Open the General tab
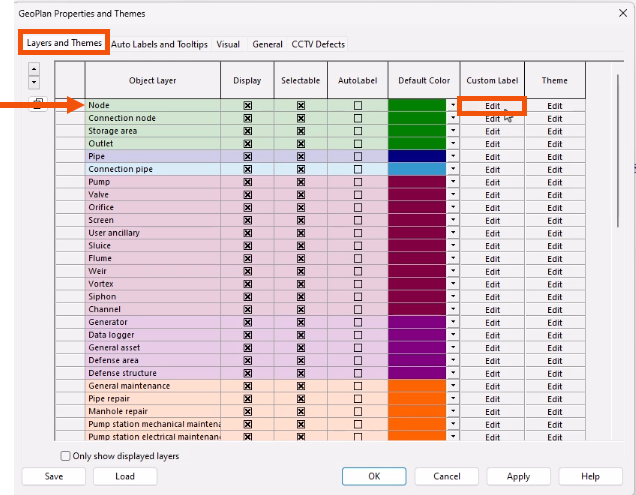Screen dimensions: 636x495 (x=267, y=44)
